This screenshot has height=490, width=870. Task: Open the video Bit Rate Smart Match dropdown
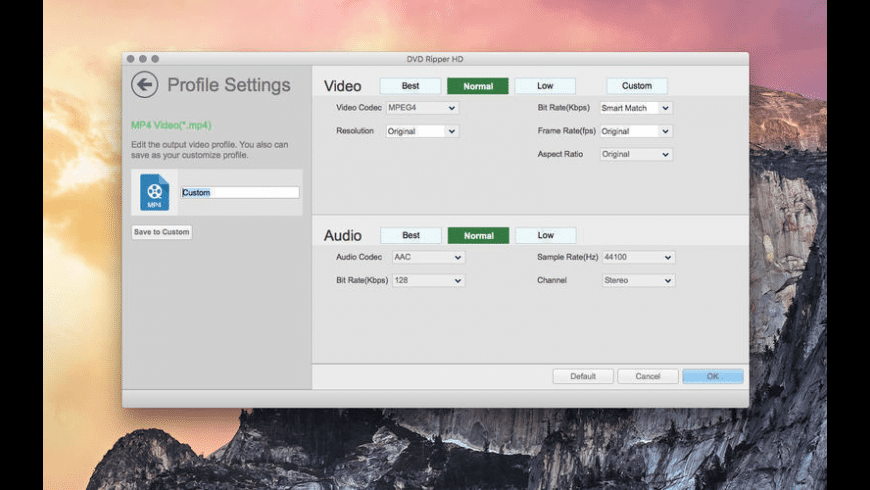[636, 108]
